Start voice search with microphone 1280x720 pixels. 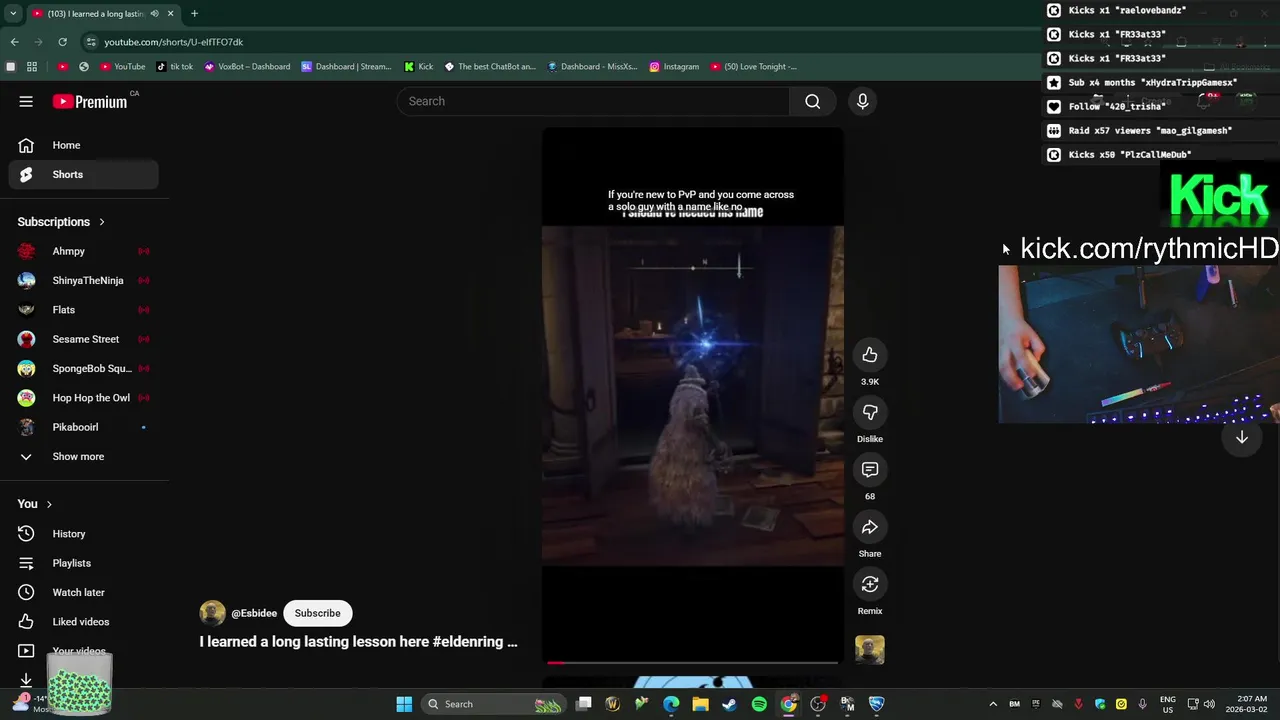[862, 101]
